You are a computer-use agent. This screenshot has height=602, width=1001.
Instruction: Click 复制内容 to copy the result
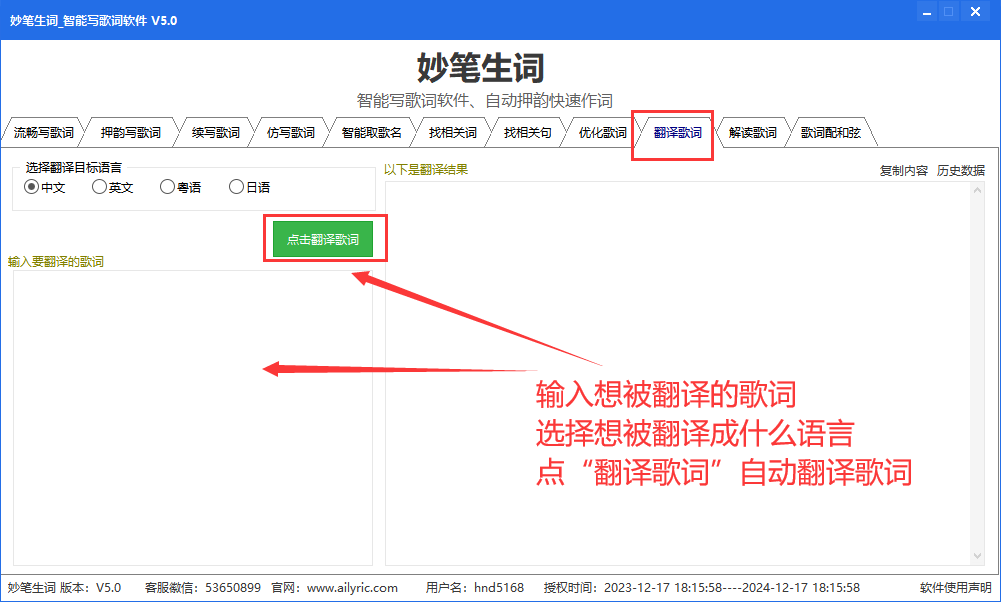903,170
